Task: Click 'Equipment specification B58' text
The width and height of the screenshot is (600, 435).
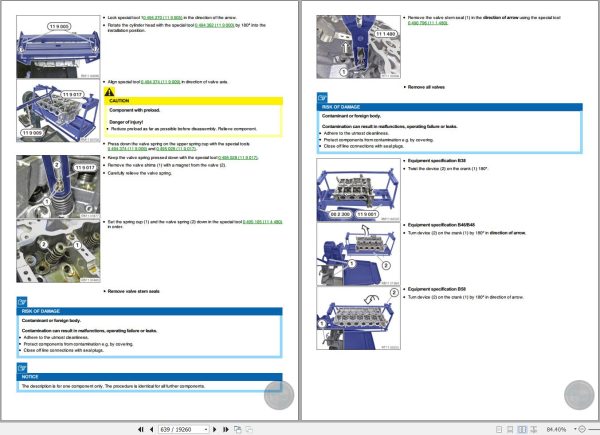Action: coord(437,289)
